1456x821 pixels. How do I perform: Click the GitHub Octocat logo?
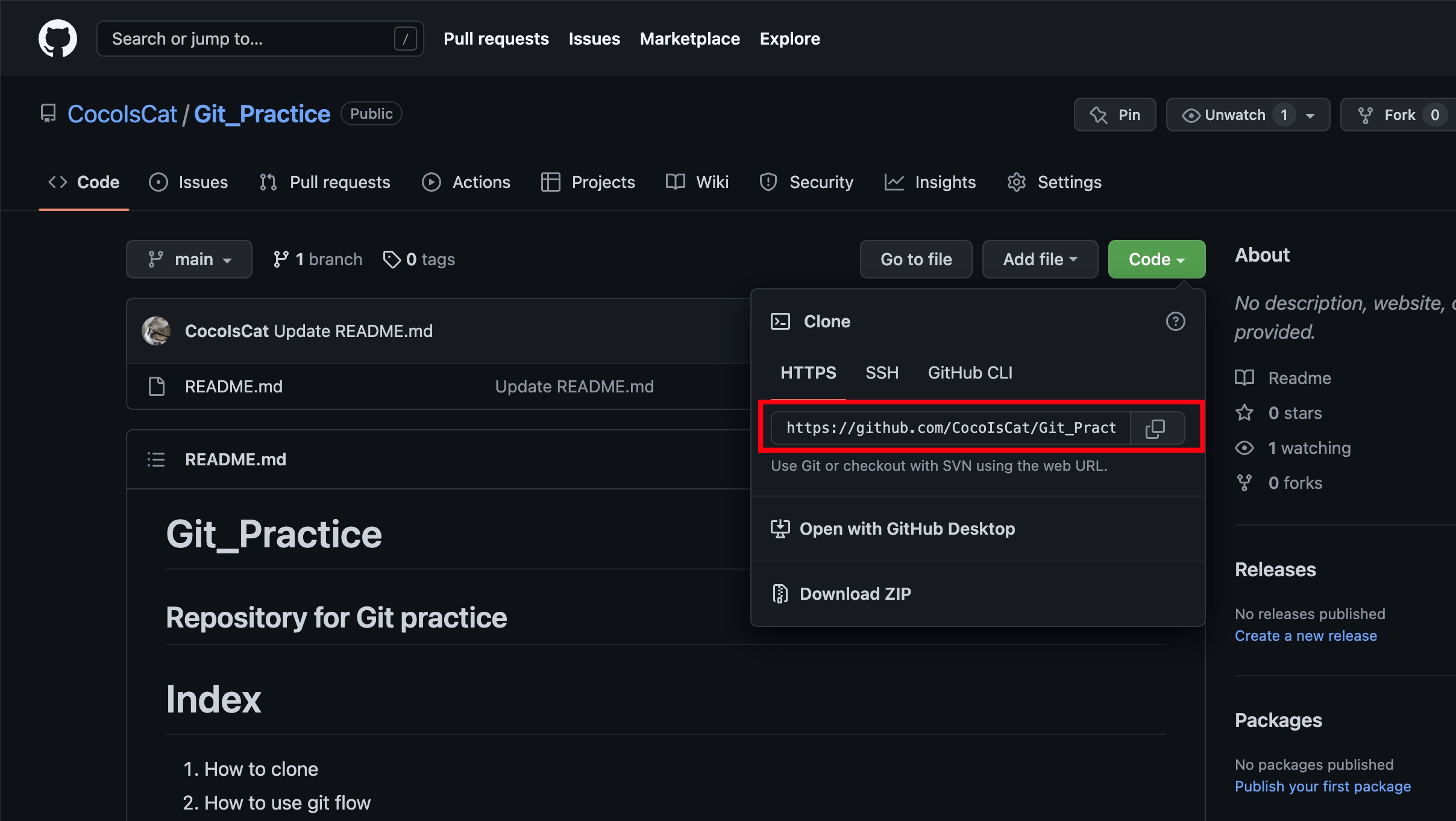(x=58, y=39)
